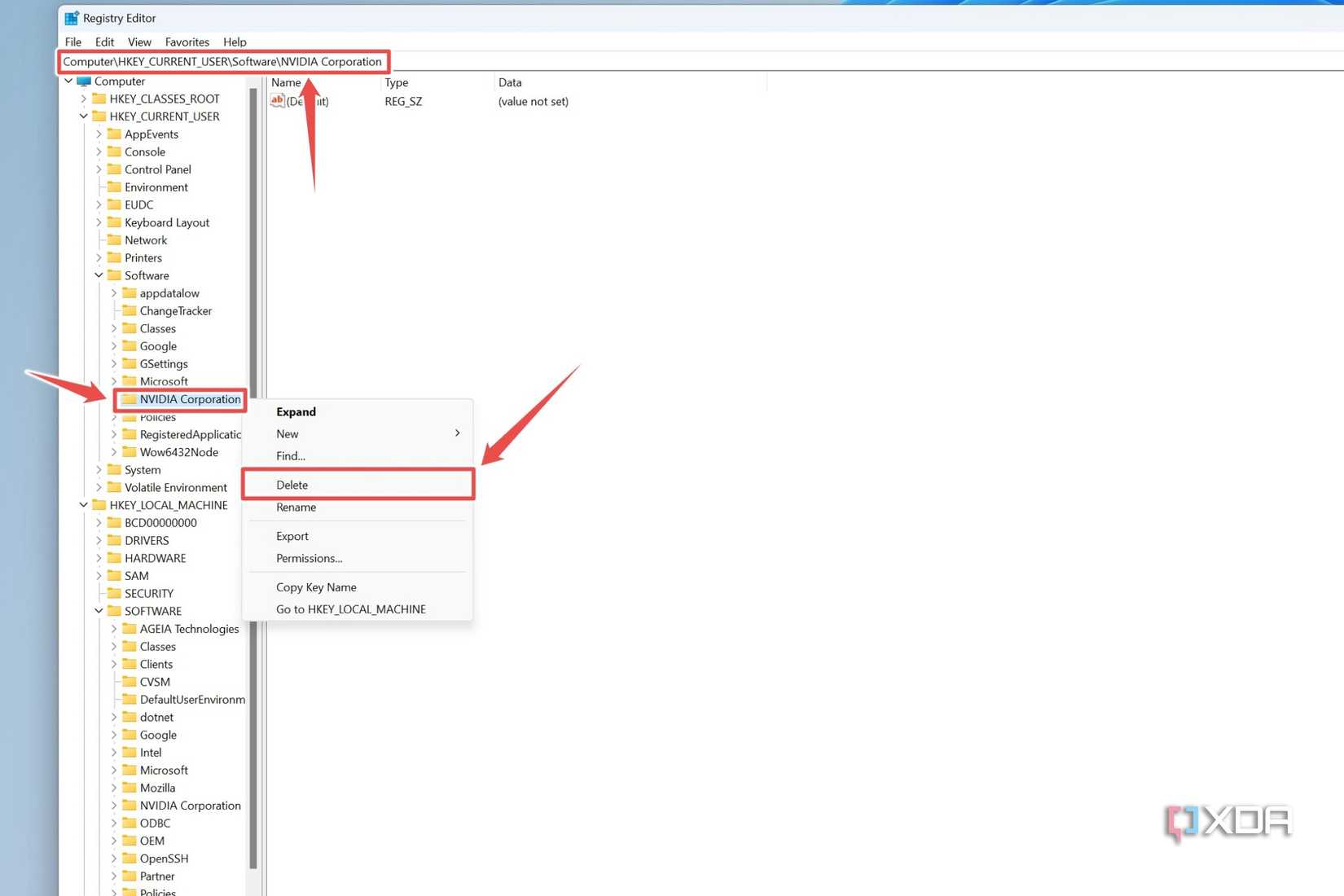Viewport: 1344px width, 896px height.
Task: Click the NVIDIA Corporation key folder icon
Action: tap(131, 399)
